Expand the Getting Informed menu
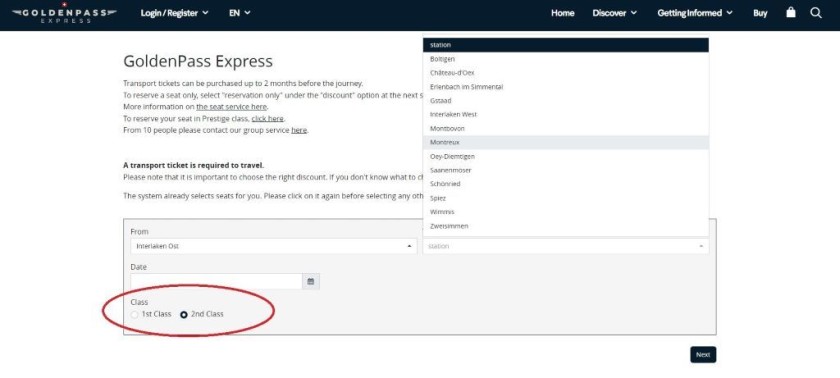The height and width of the screenshot is (378, 840). 695,13
